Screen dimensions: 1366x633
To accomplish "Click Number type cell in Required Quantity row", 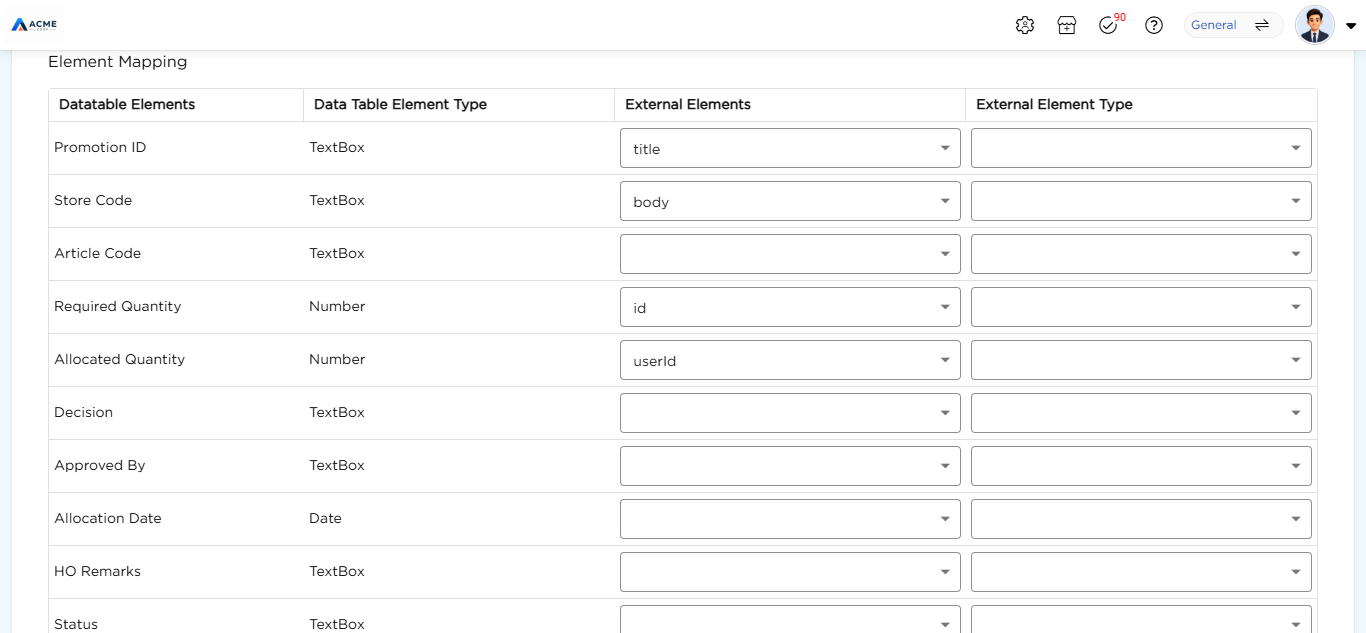I will pos(337,306).
